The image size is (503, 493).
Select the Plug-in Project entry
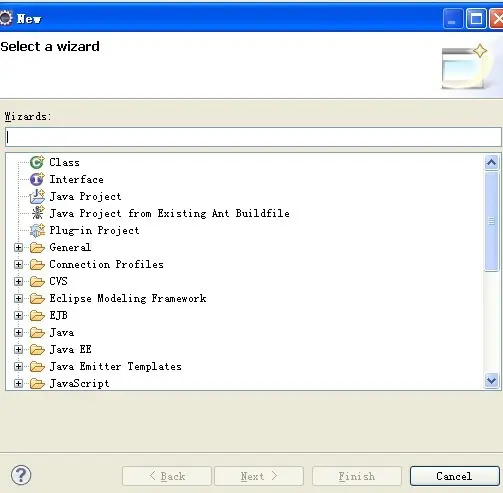[94, 230]
